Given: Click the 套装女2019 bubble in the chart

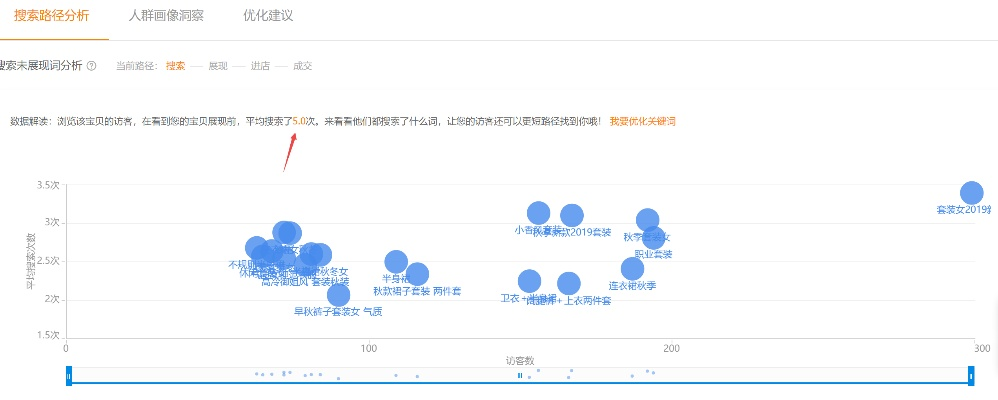Looking at the screenshot, I should point(971,193).
